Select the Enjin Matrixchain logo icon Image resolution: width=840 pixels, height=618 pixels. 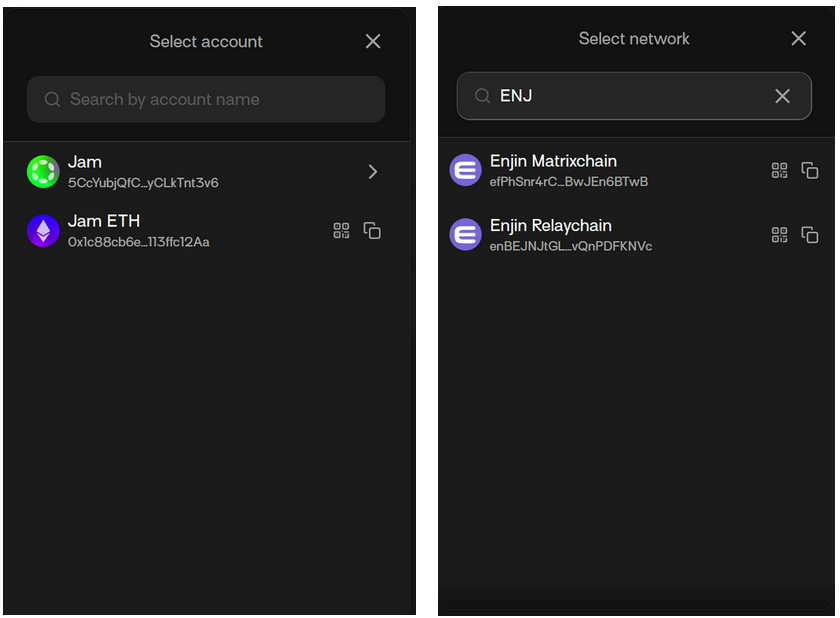point(466,170)
